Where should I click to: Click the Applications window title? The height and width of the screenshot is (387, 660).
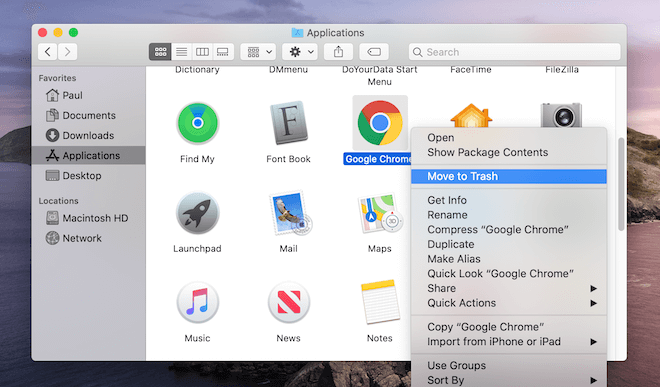[x=335, y=33]
